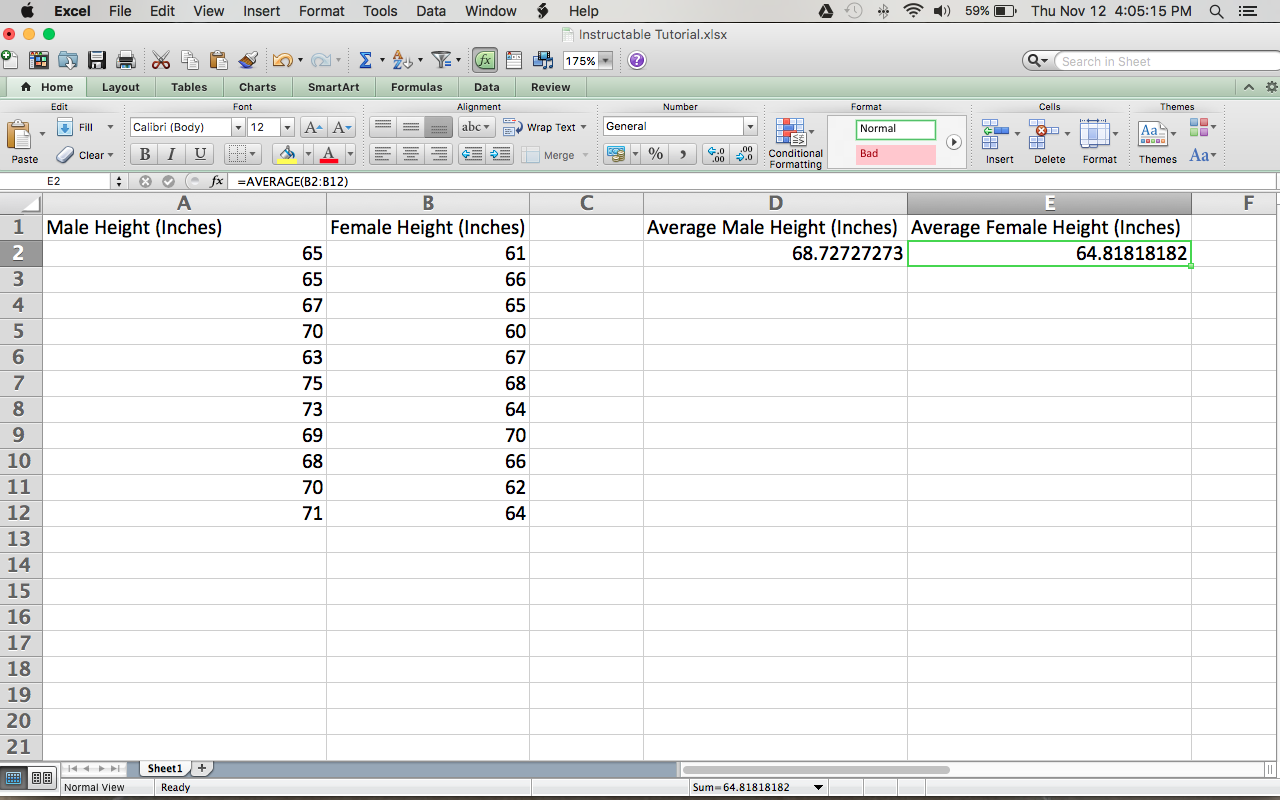Activate the Format Painter brush
The image size is (1280, 800).
248,60
